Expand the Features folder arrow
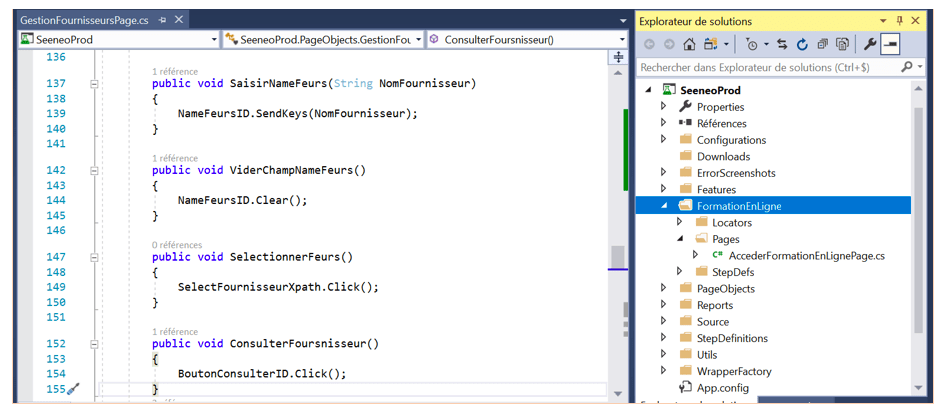This screenshot has height=415, width=948. pyautogui.click(x=664, y=189)
